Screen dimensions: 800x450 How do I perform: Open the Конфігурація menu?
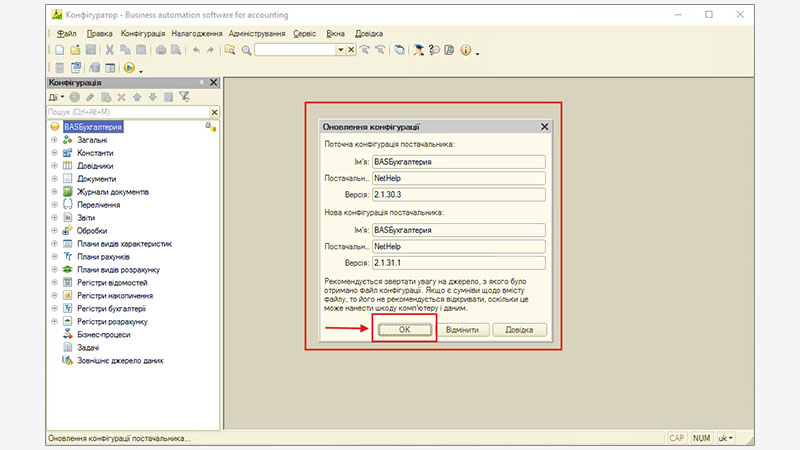click(x=142, y=33)
